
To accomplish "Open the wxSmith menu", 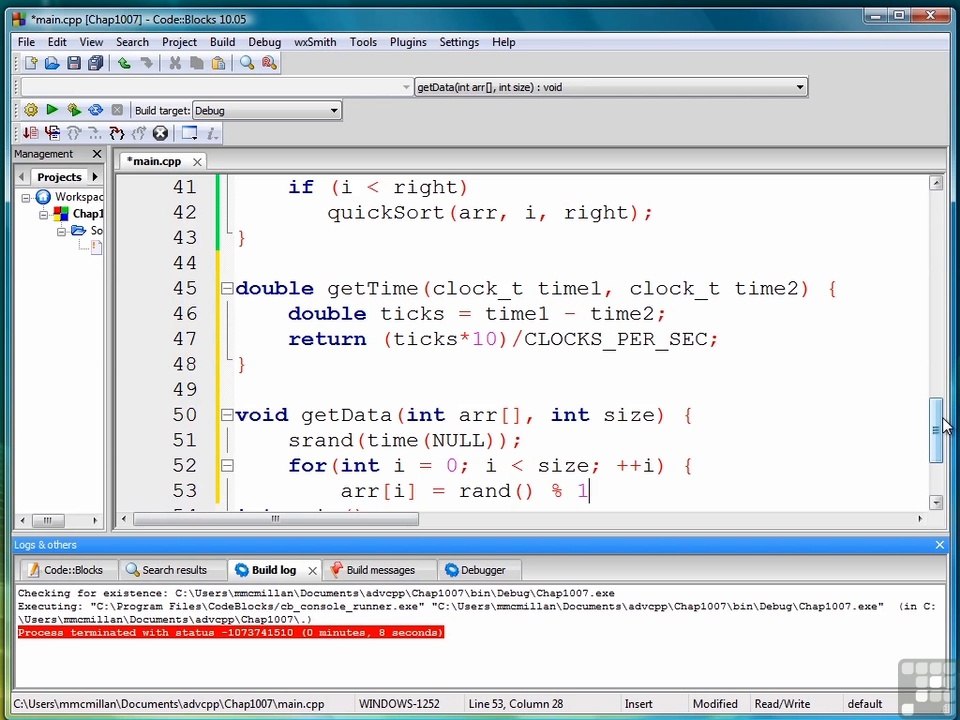I will pos(315,42).
